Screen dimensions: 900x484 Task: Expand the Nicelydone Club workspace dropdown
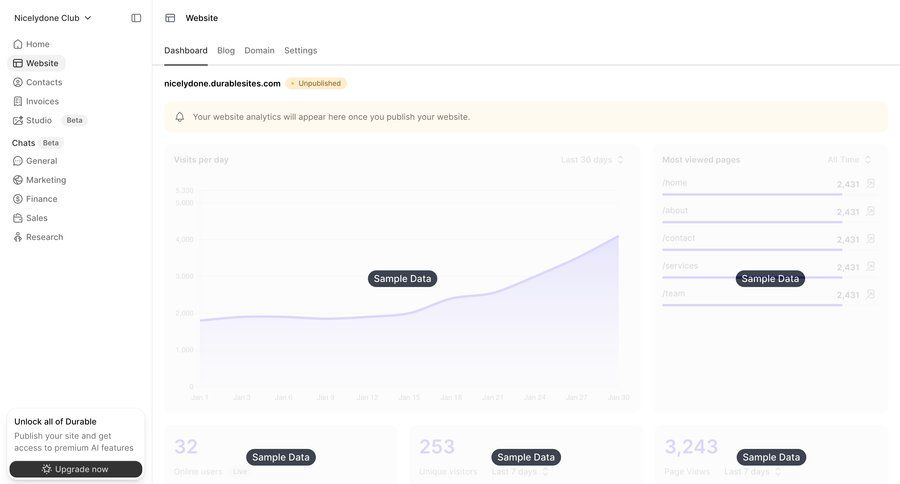[53, 18]
